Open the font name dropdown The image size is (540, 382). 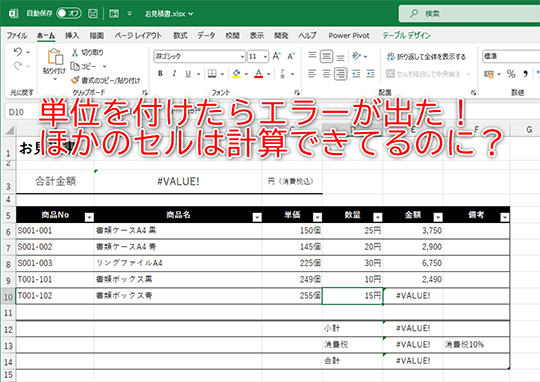[x=242, y=56]
